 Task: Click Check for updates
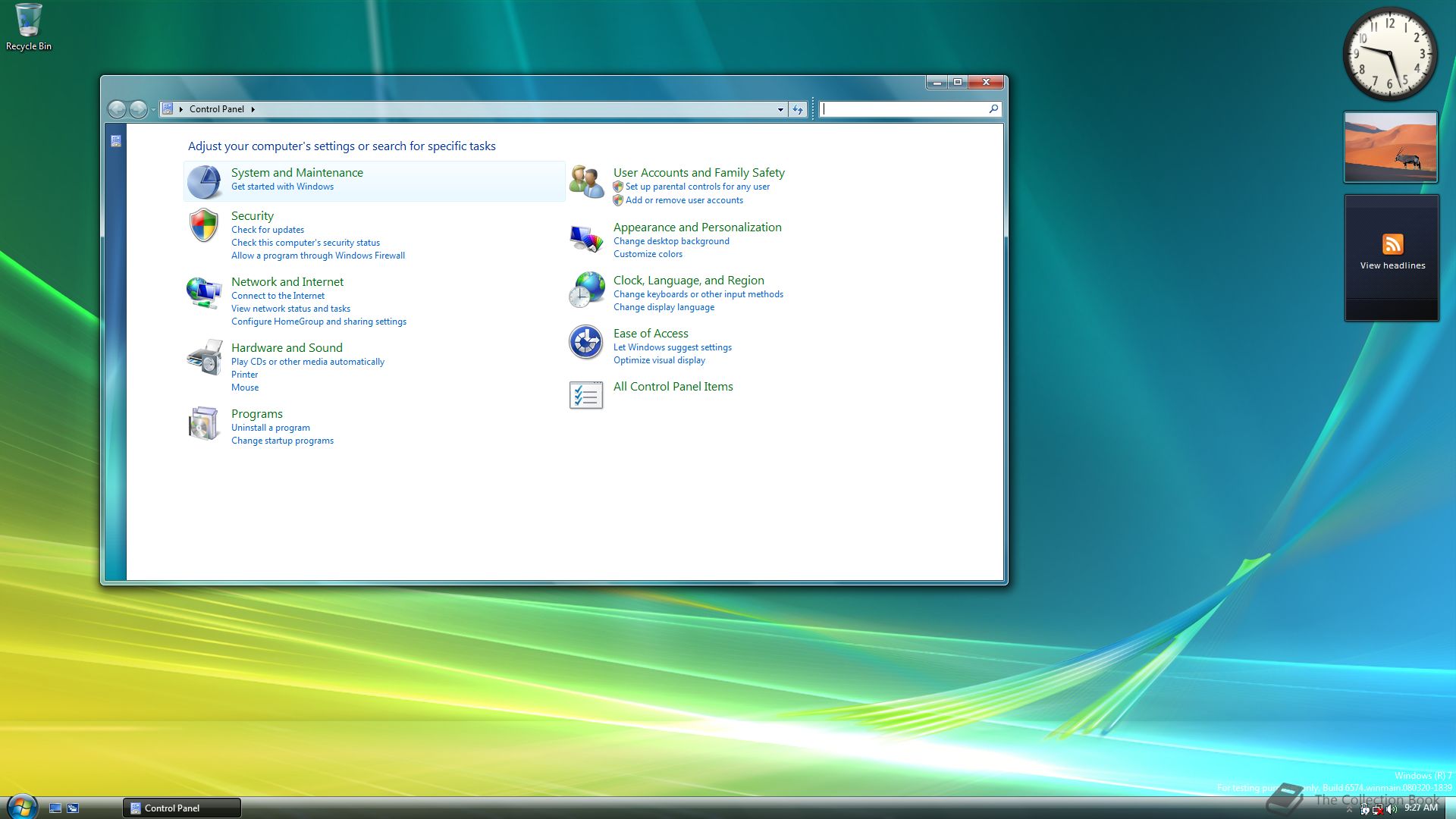(268, 230)
